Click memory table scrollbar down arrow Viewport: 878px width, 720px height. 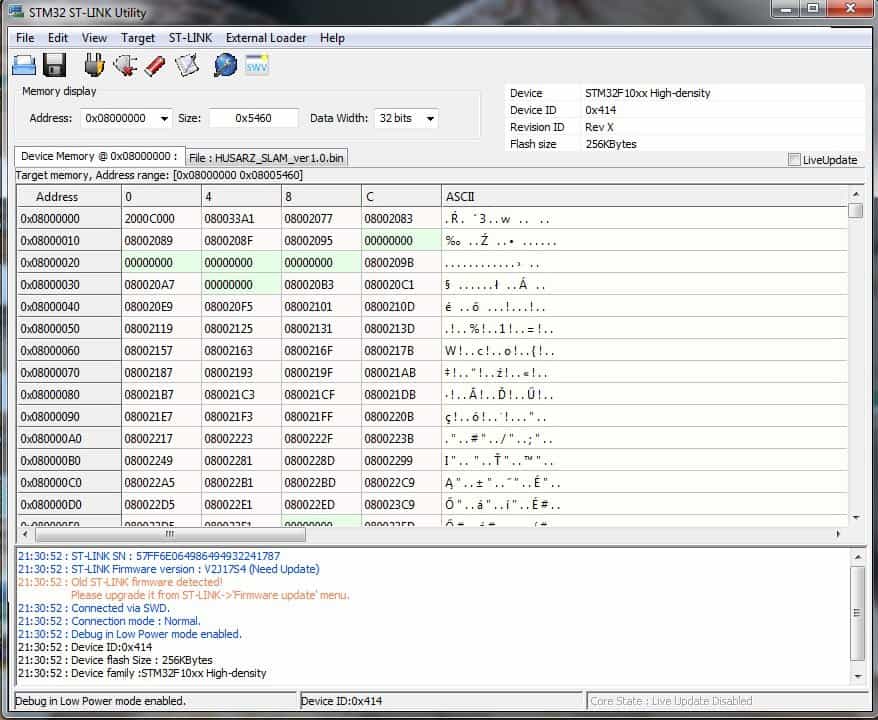point(855,518)
